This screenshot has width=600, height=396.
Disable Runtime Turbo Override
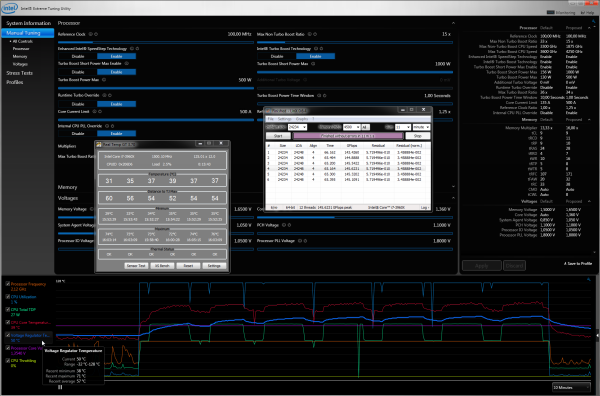pyautogui.click(x=78, y=104)
